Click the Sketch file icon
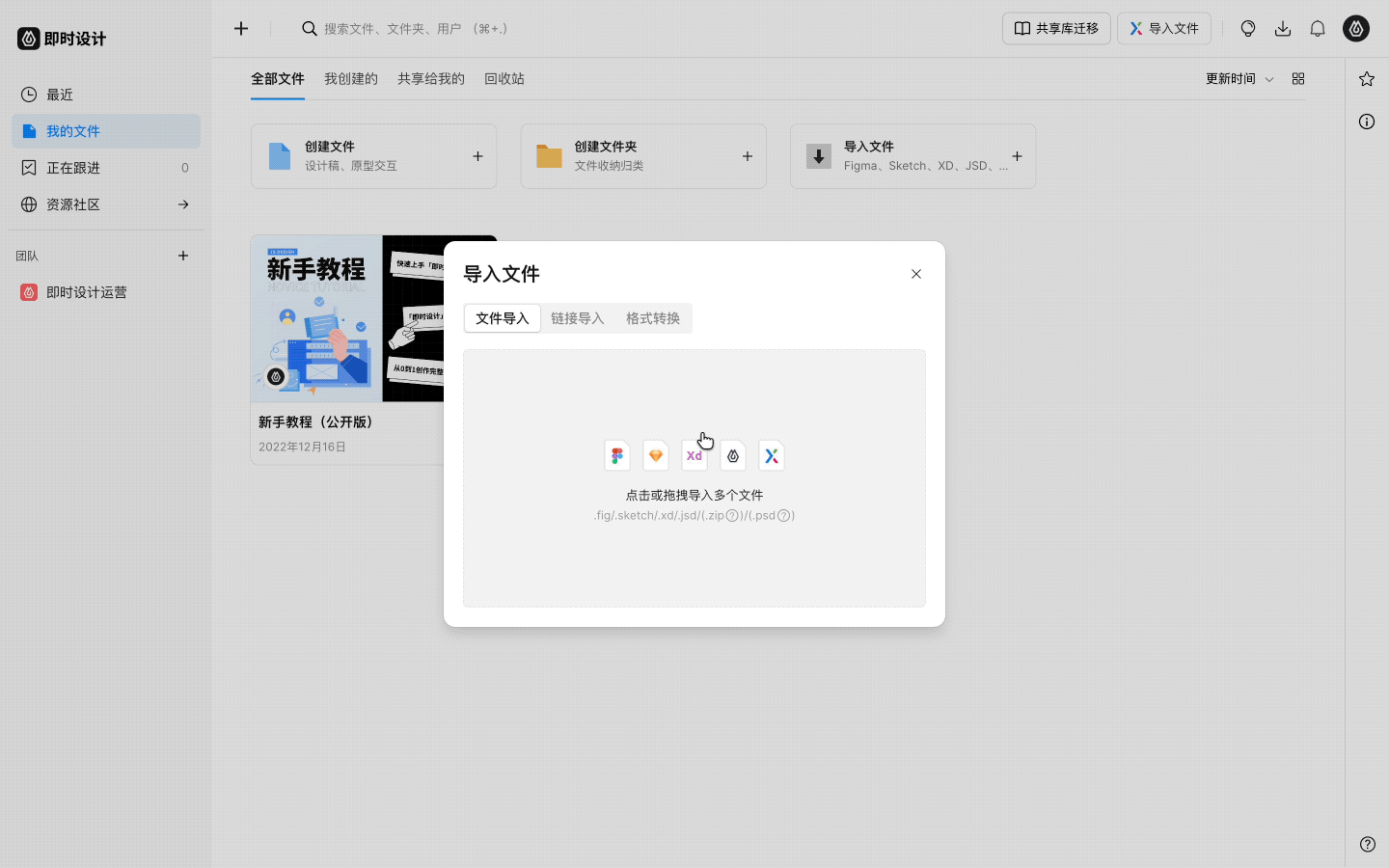The height and width of the screenshot is (868, 1389). click(x=656, y=455)
